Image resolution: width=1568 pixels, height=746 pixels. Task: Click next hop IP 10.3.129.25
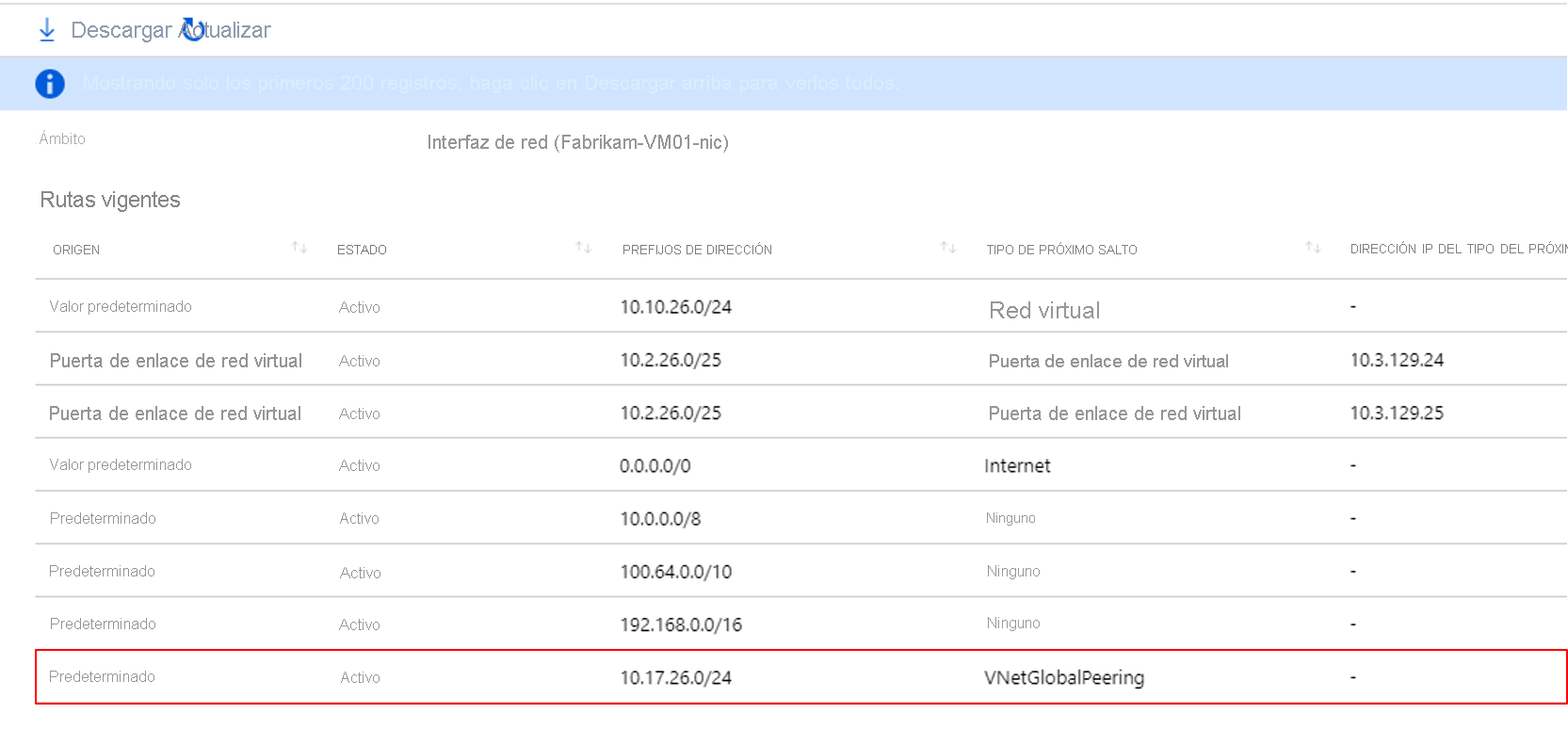click(1397, 413)
